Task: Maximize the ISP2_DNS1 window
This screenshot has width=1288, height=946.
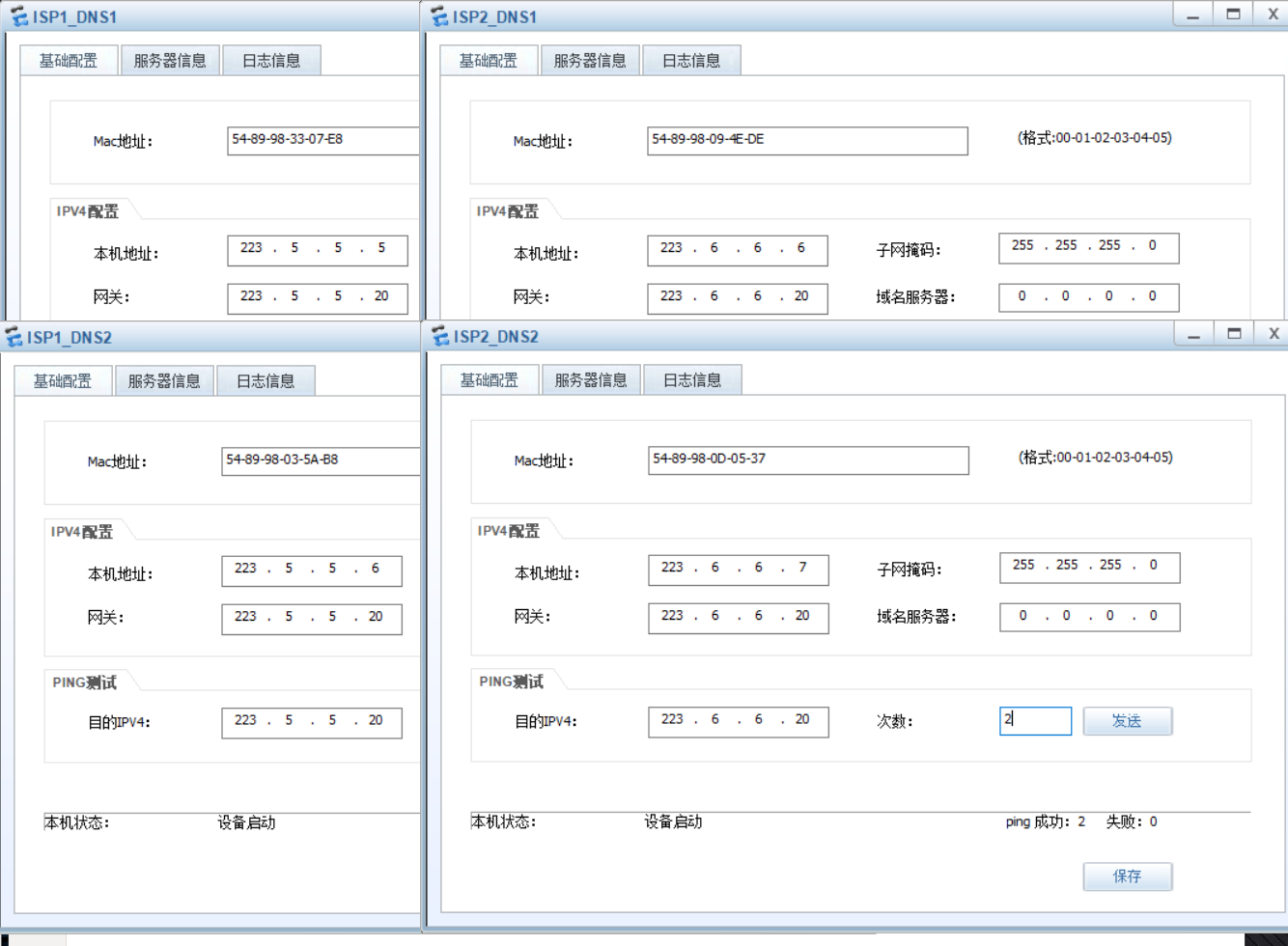Action: (x=1233, y=14)
